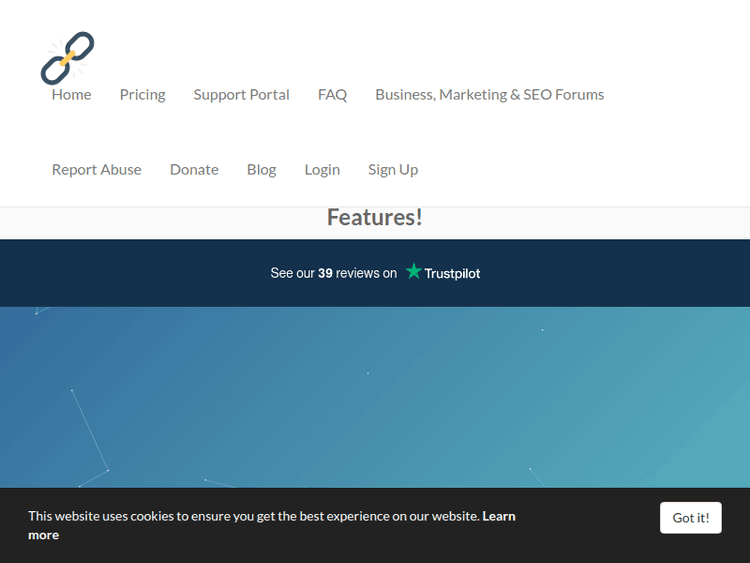The width and height of the screenshot is (750, 563).
Task: Click the 'See our' reviews text
Action: [292, 273]
